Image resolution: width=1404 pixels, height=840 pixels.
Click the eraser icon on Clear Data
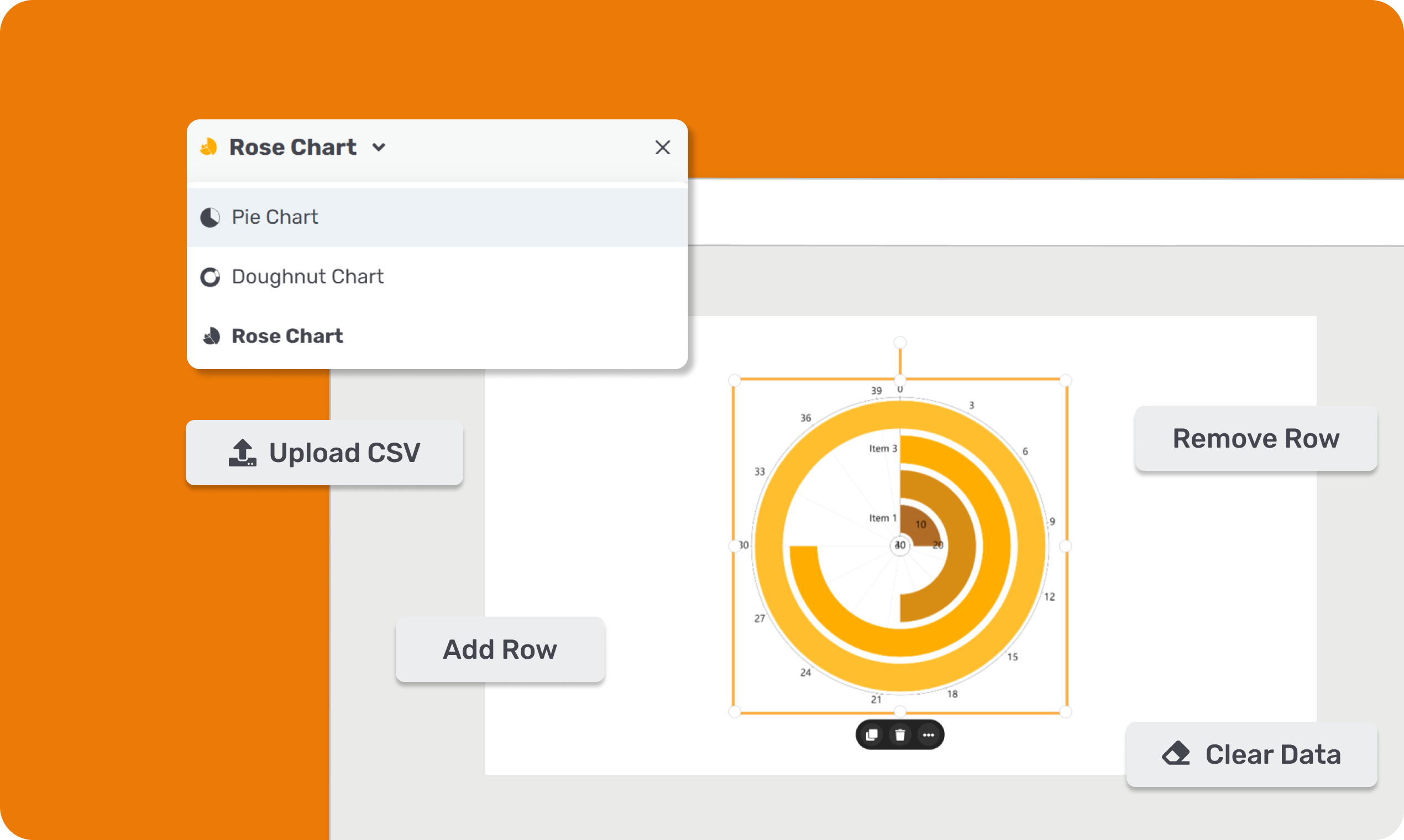(1176, 753)
